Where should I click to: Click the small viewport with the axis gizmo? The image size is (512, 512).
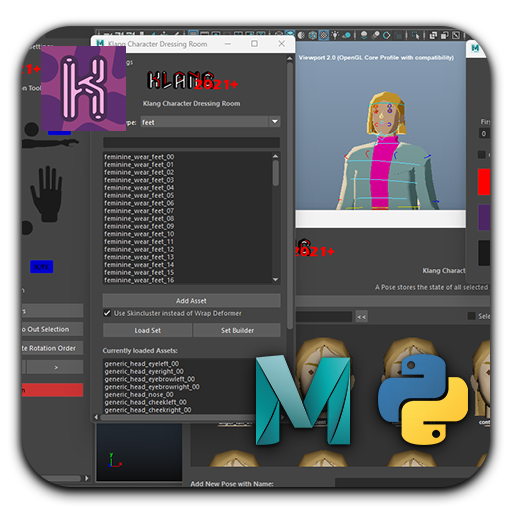pyautogui.click(x=139, y=452)
